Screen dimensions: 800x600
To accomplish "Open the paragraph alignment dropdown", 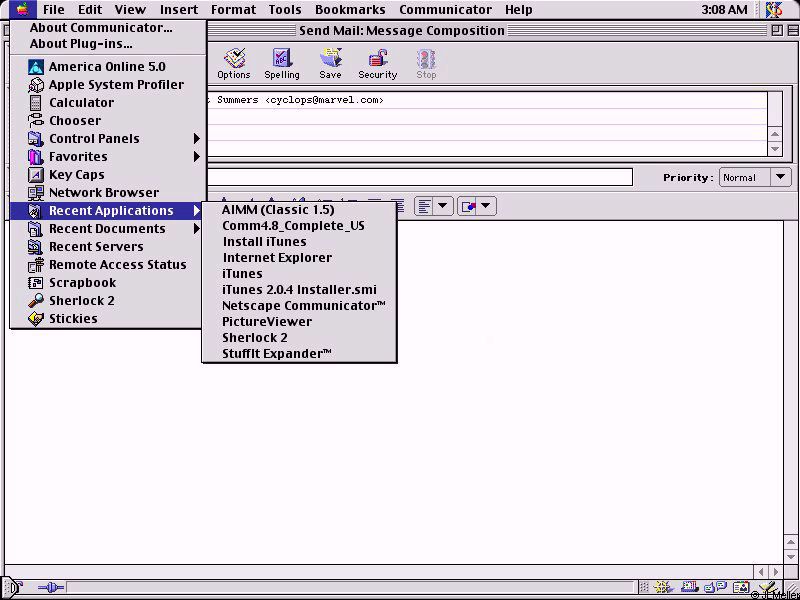I will click(433, 207).
